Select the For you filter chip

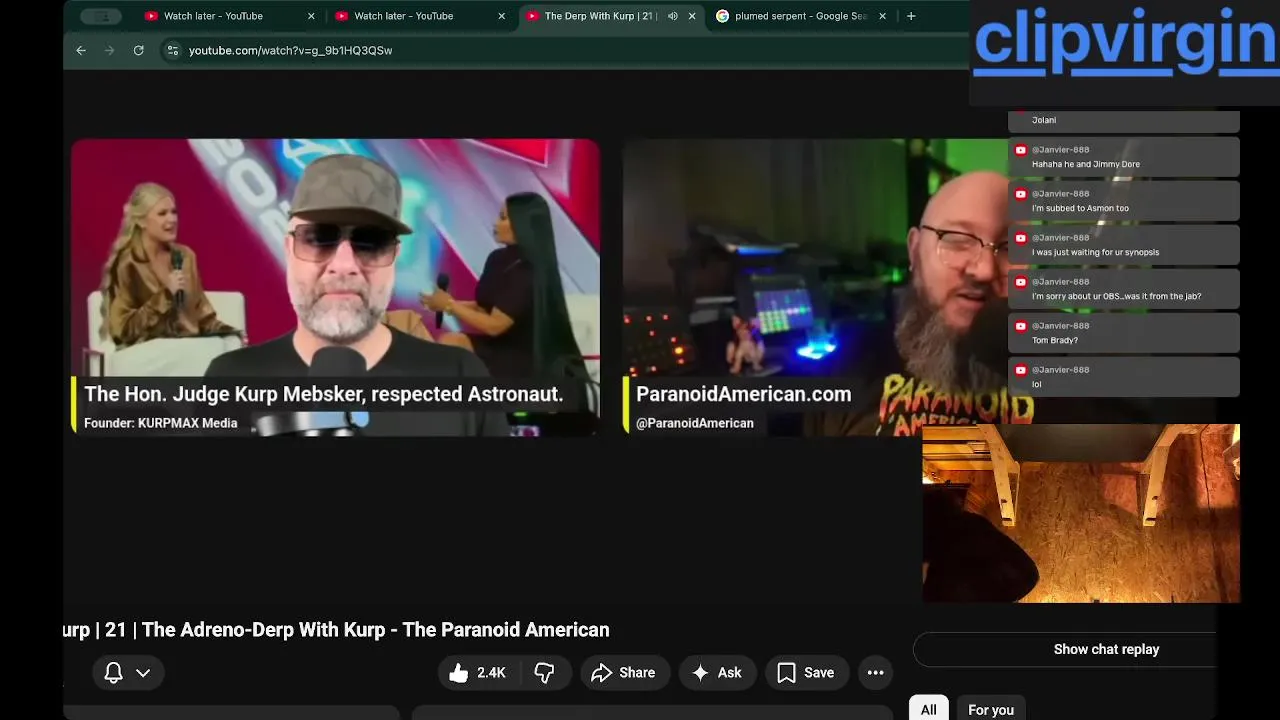[x=991, y=709]
